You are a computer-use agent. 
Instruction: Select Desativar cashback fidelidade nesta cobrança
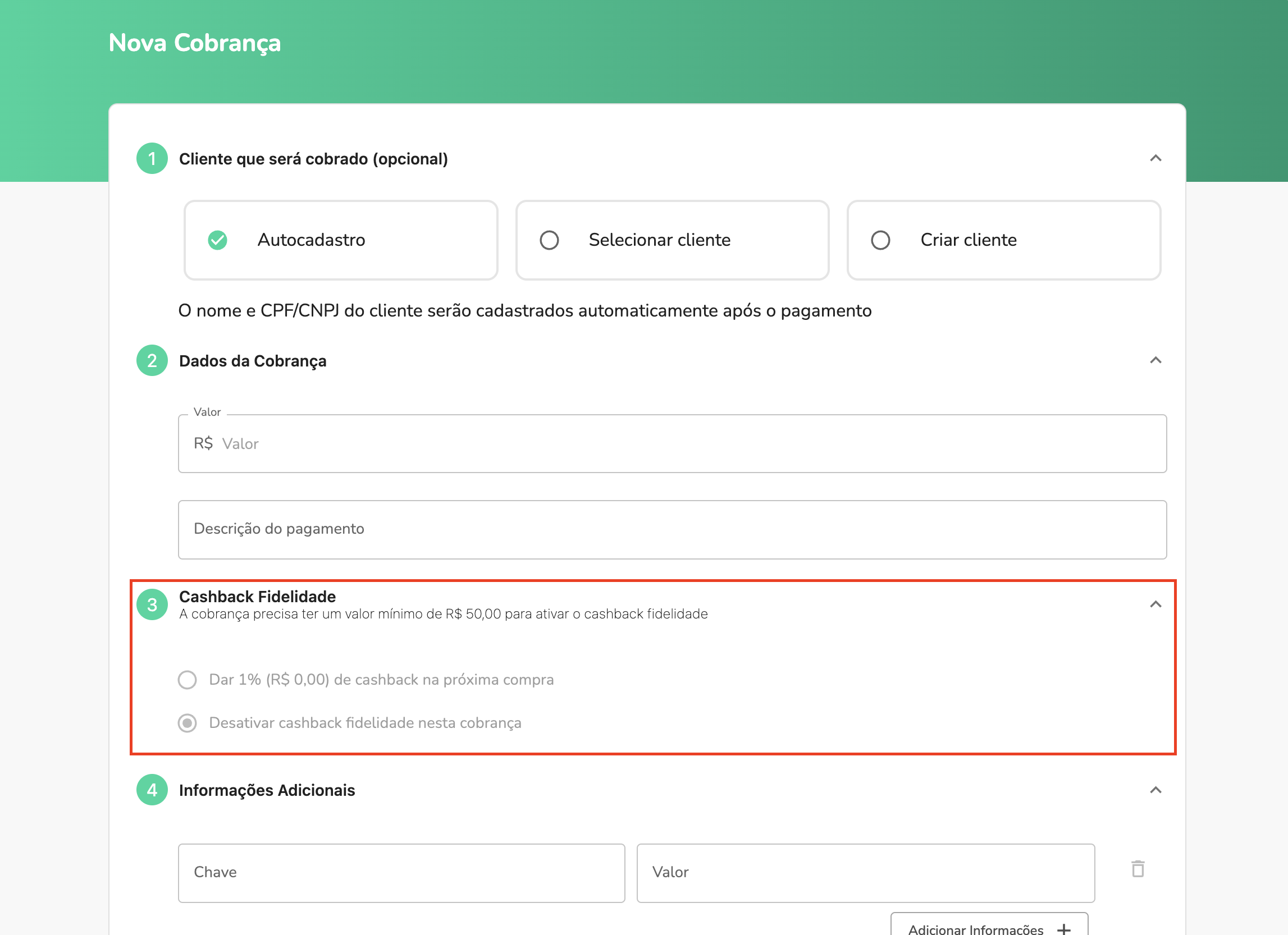pyautogui.click(x=188, y=723)
